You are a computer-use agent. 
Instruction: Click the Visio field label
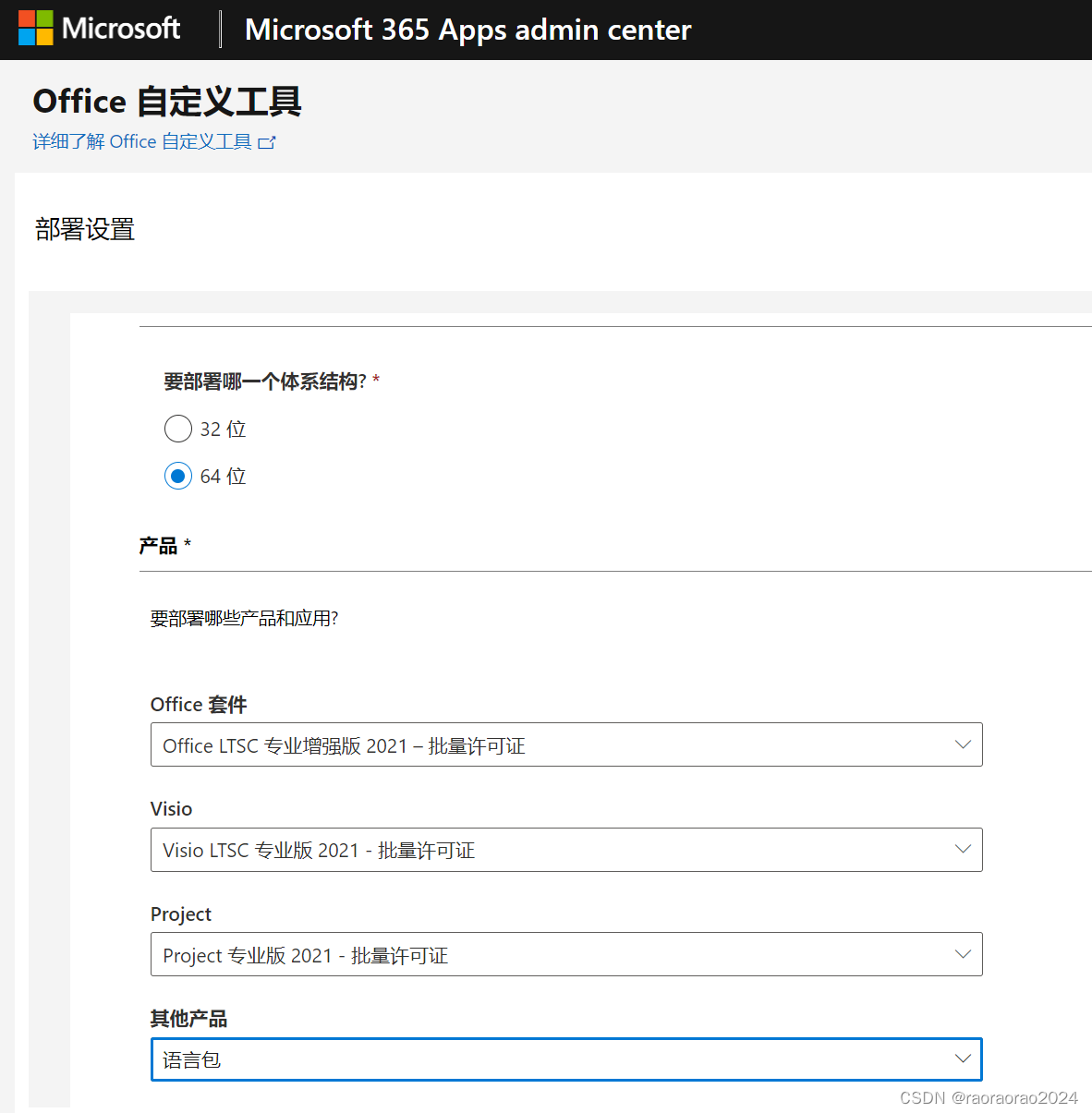click(x=172, y=809)
